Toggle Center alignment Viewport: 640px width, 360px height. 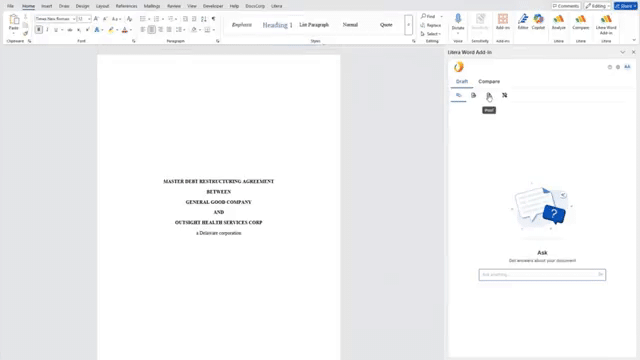pos(151,30)
